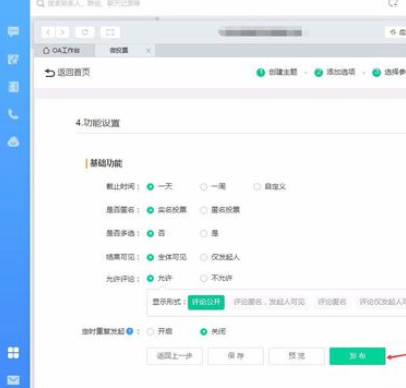Viewport: 406px width, 388px height.
Task: Jump to step 创建主题
Action: pyautogui.click(x=277, y=72)
